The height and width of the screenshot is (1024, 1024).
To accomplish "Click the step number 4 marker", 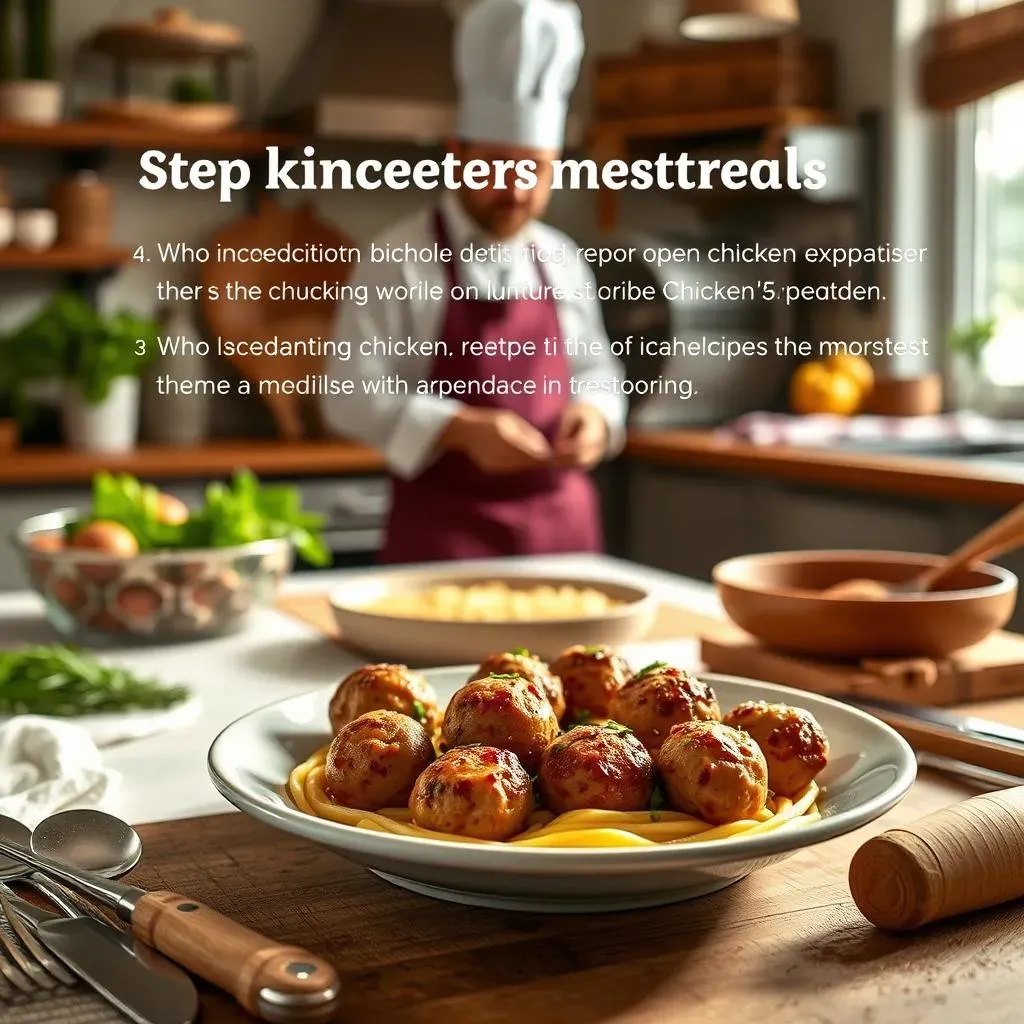I will 142,254.
